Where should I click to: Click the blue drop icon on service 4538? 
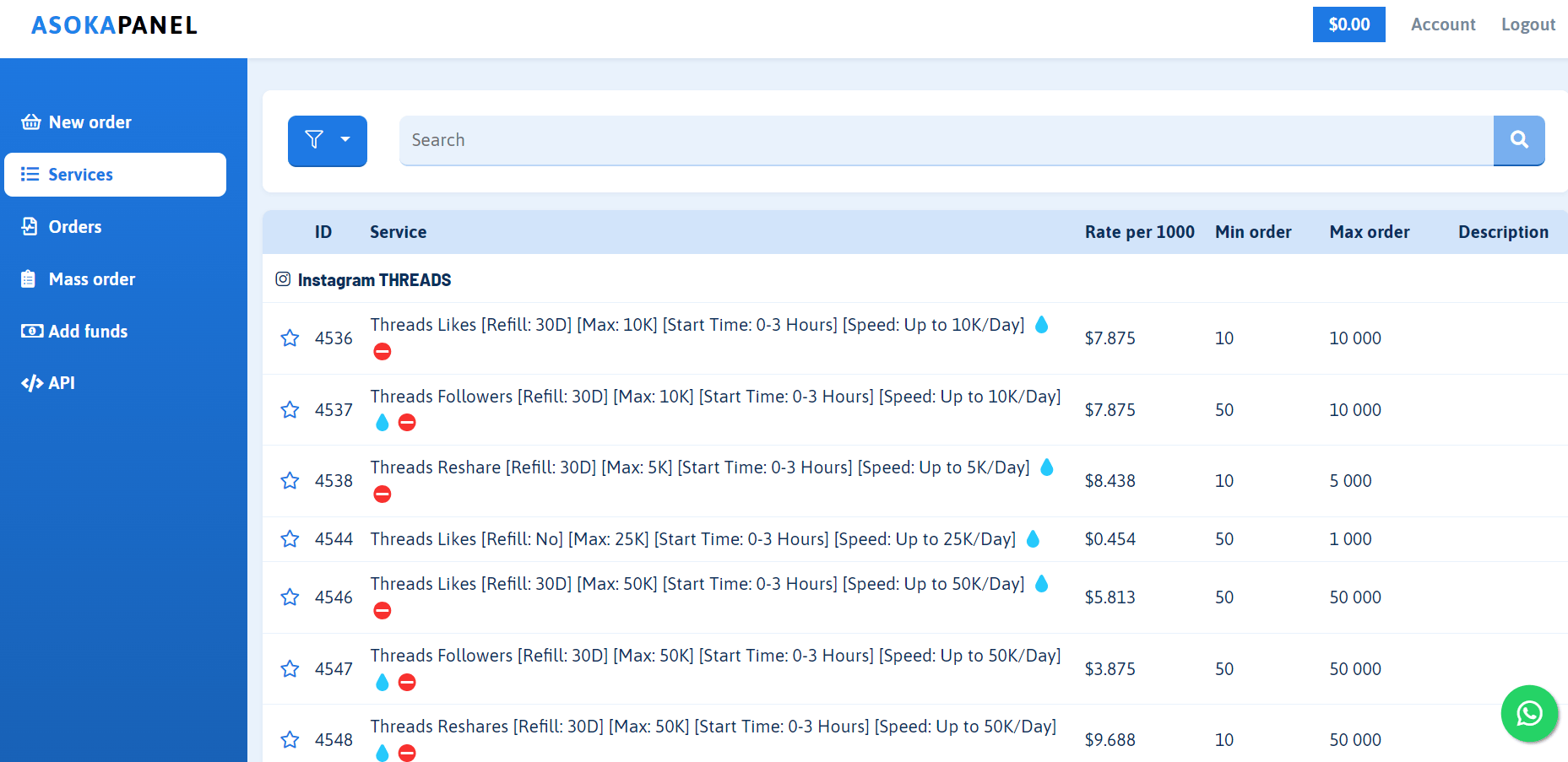coord(1047,467)
